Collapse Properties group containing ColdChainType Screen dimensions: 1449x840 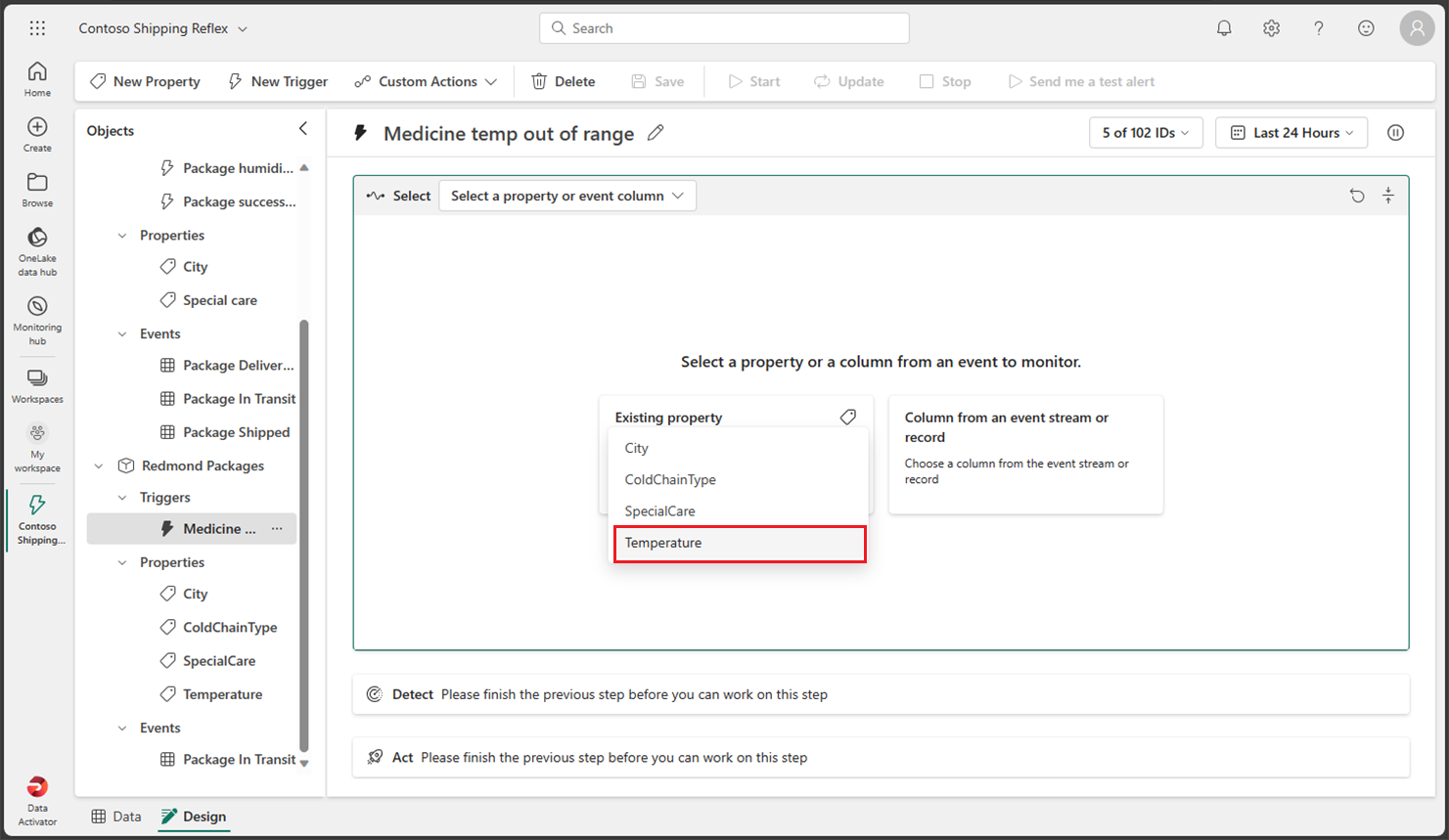(122, 562)
